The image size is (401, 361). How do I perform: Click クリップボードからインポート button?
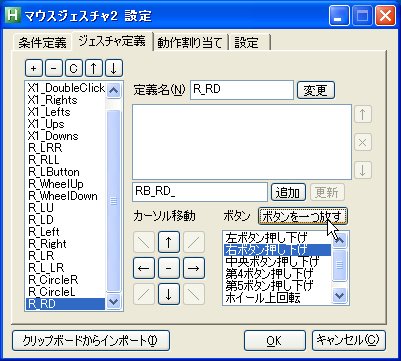tap(91, 341)
